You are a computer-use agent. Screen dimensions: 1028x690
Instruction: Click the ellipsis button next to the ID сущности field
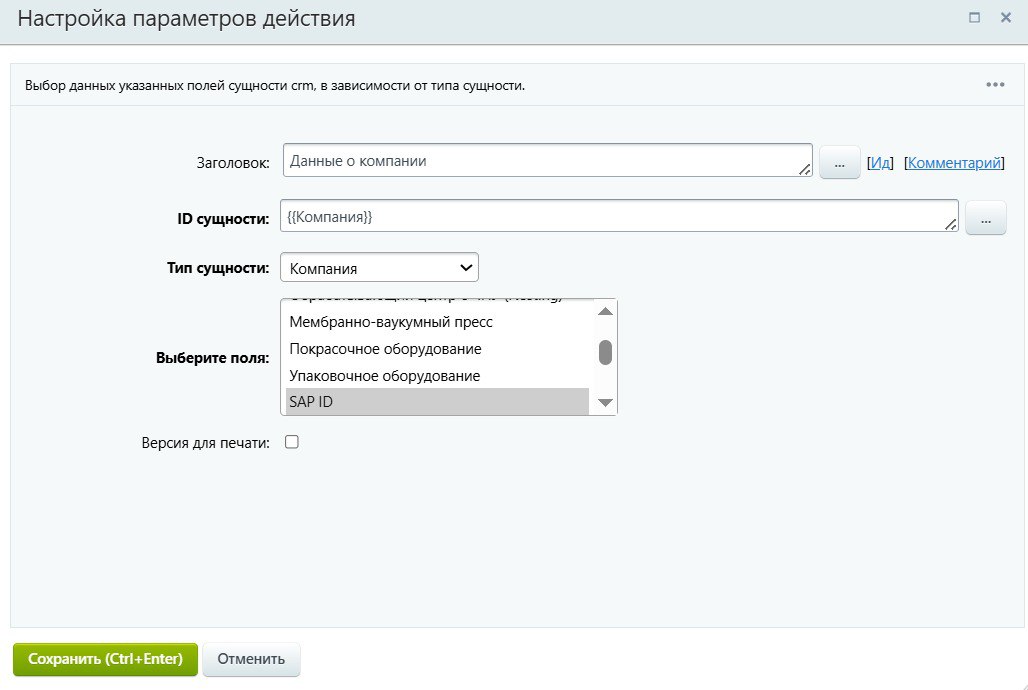(985, 218)
